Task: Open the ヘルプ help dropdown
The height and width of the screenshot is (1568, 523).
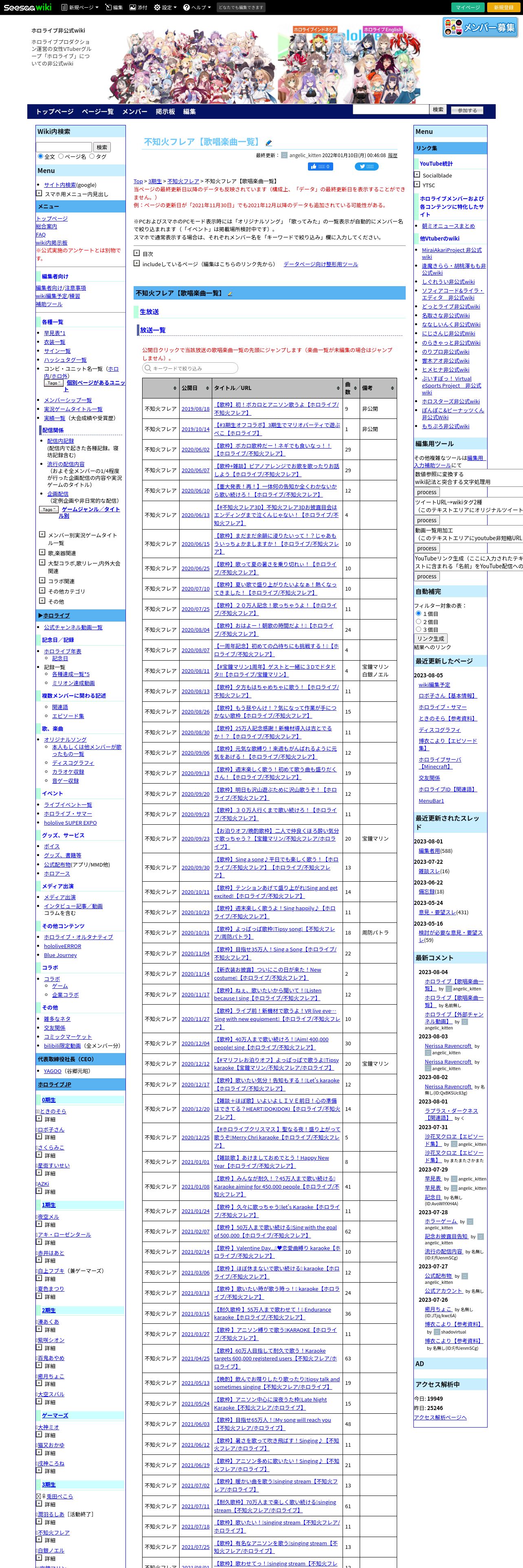Action: click(x=197, y=7)
